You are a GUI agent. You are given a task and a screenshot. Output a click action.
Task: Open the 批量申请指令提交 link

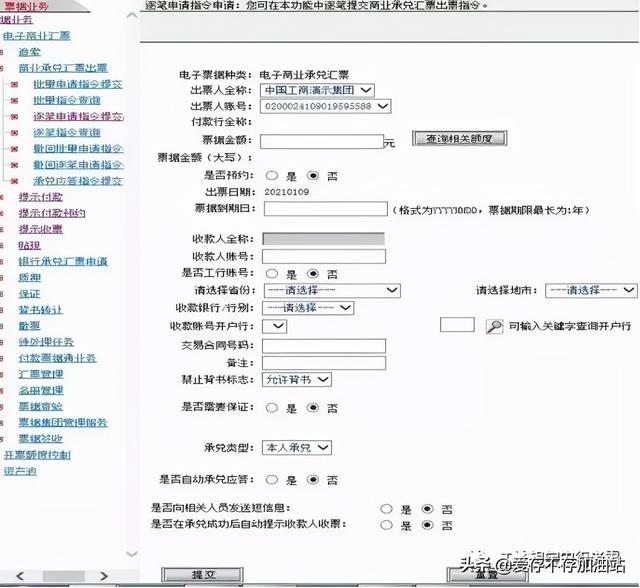click(x=78, y=84)
